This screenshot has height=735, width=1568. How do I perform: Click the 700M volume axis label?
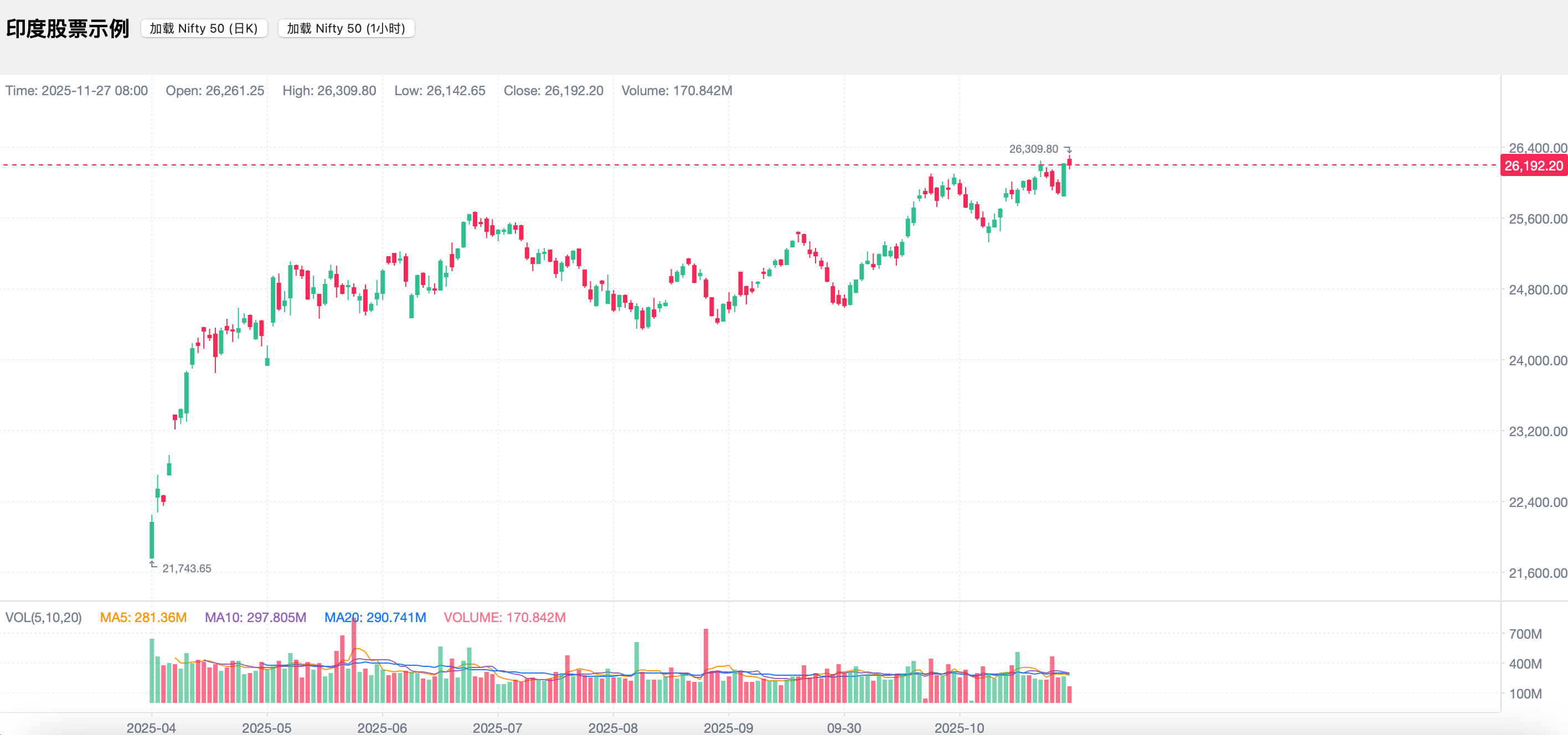coord(1525,633)
